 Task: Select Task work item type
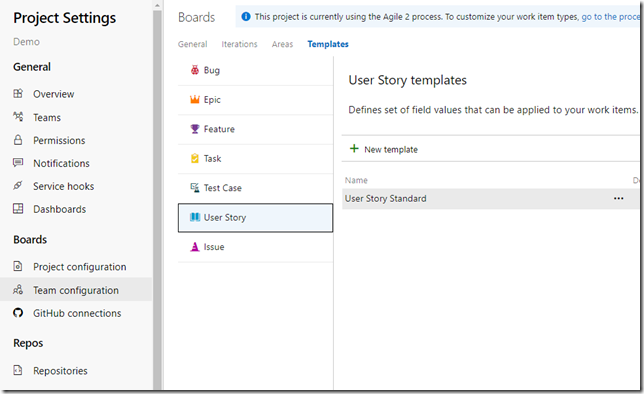point(255,159)
